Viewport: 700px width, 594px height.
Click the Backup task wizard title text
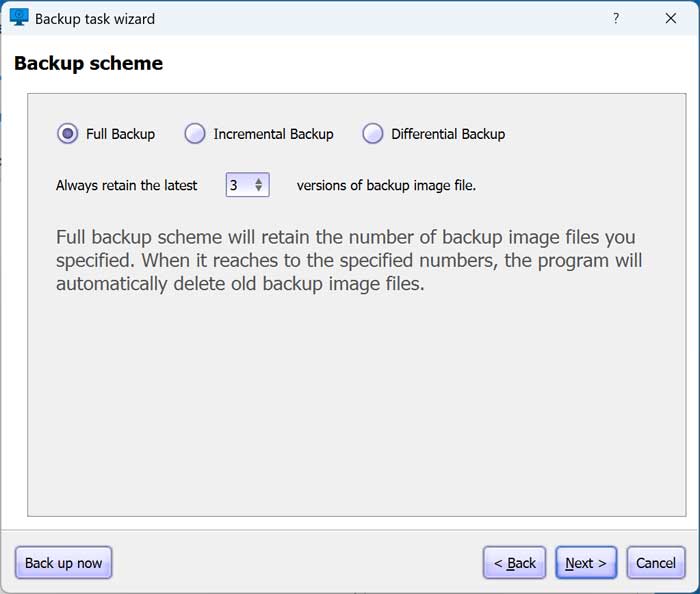(95, 19)
